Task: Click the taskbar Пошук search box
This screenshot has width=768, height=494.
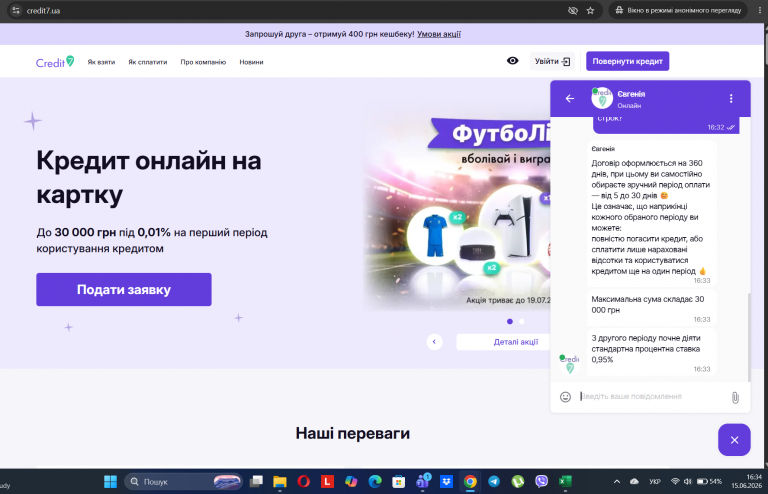Action: click(x=184, y=482)
